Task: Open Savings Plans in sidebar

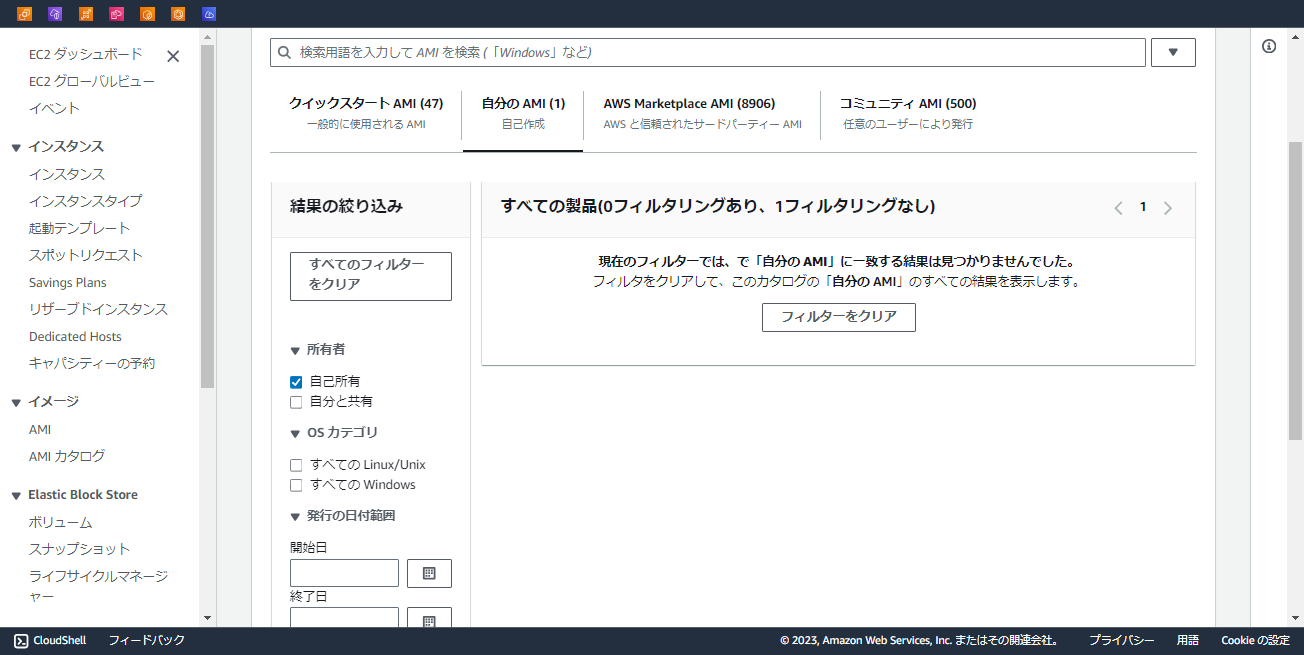Action: 68,282
